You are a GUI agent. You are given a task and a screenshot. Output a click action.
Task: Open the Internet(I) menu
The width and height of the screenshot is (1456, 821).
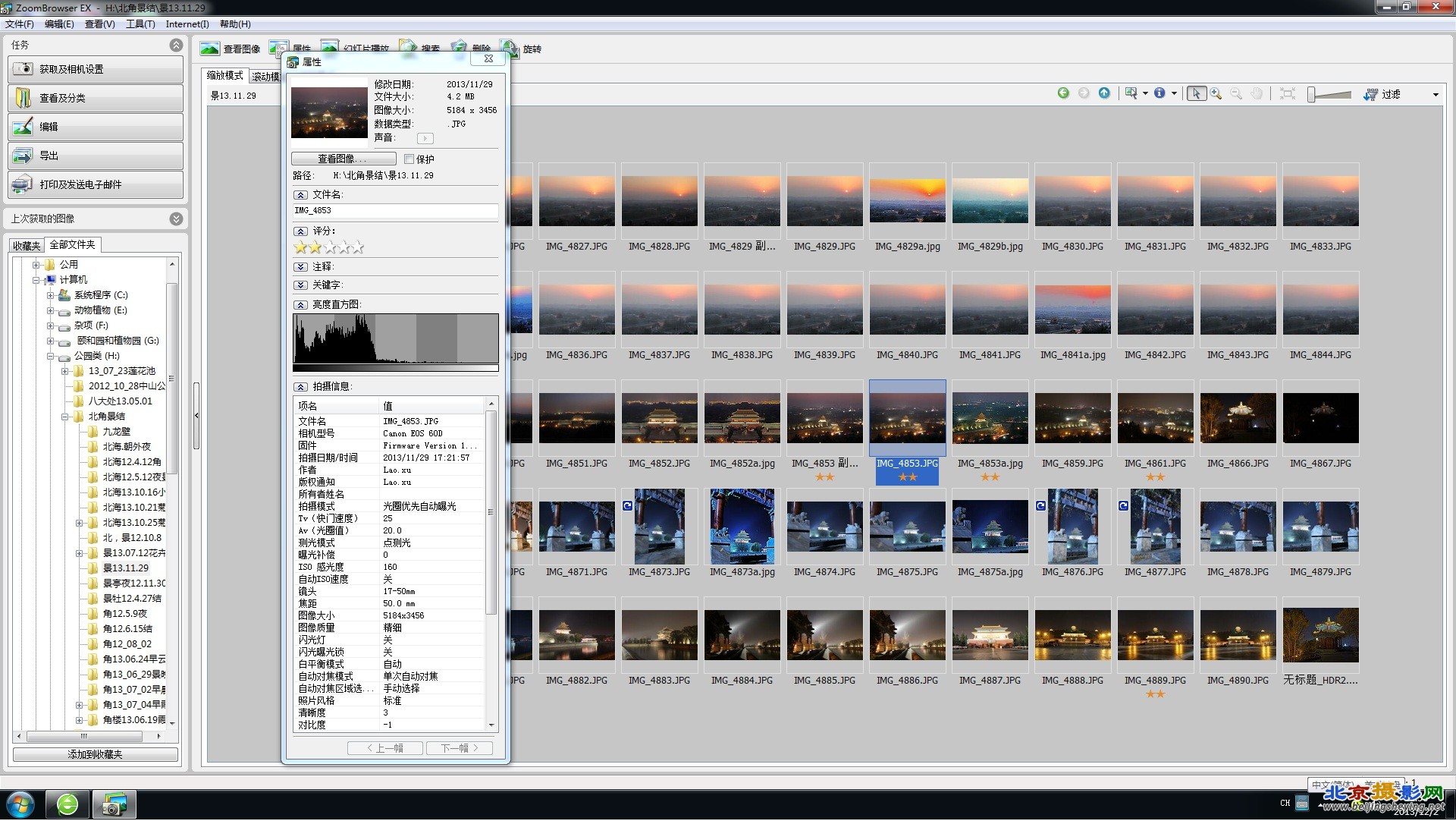pyautogui.click(x=187, y=24)
